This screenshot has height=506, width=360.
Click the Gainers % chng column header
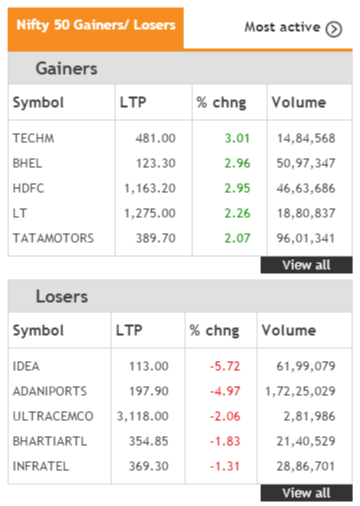221,102
